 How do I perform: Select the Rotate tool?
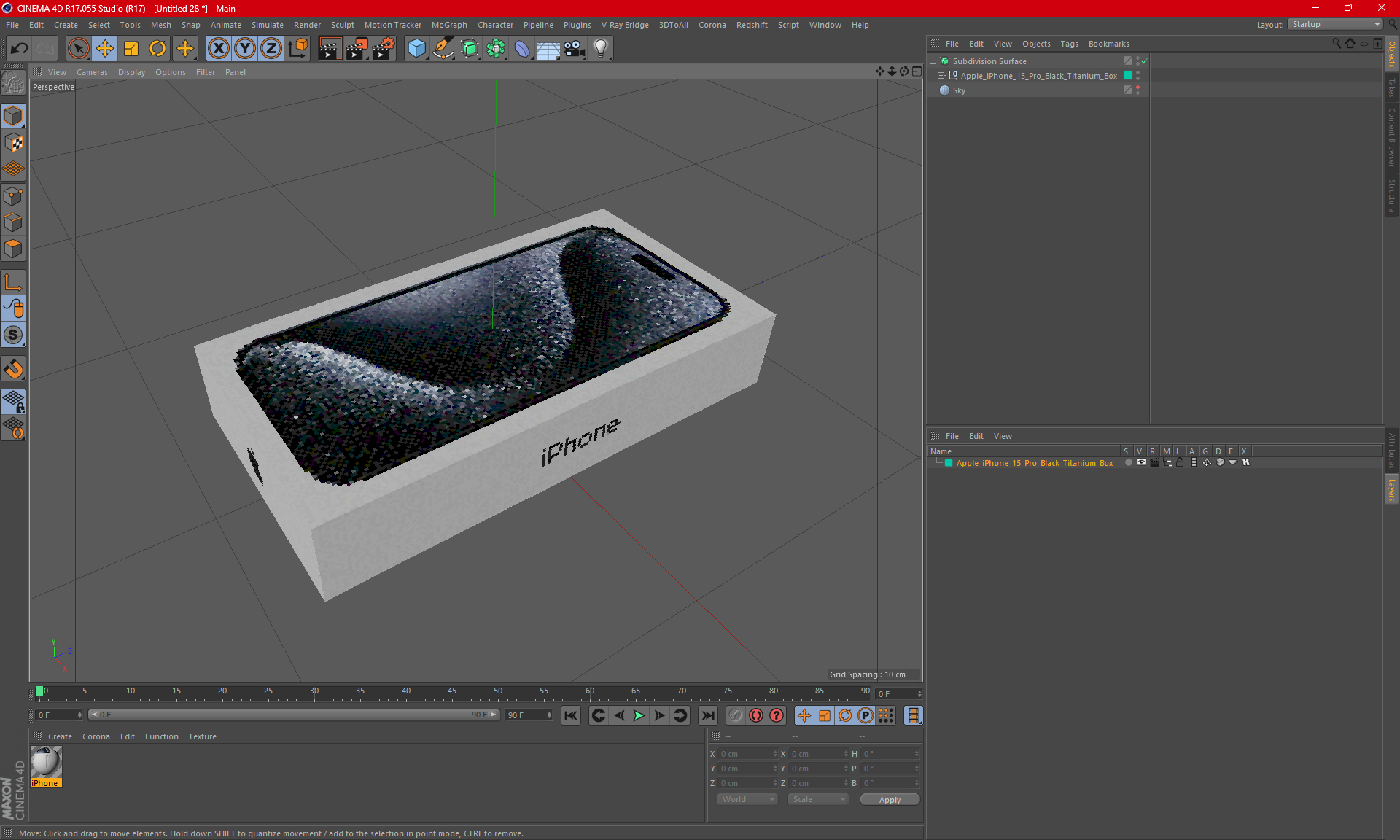(x=157, y=49)
